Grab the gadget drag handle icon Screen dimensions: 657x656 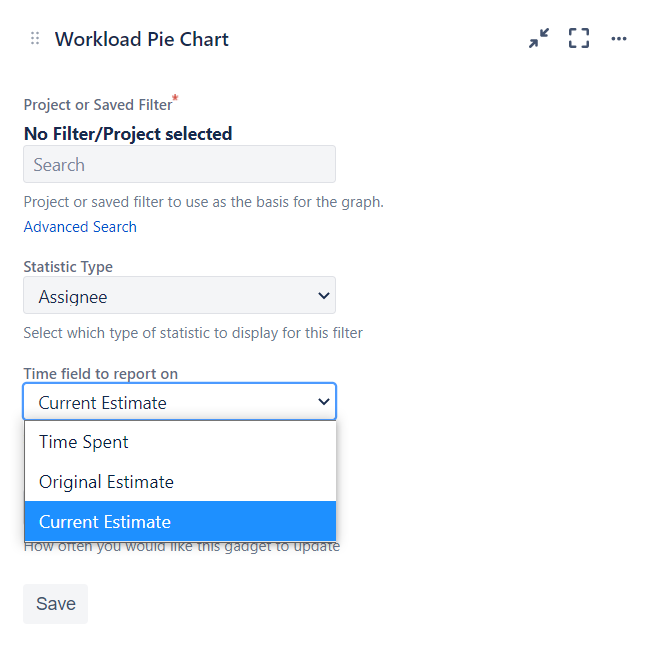(35, 39)
